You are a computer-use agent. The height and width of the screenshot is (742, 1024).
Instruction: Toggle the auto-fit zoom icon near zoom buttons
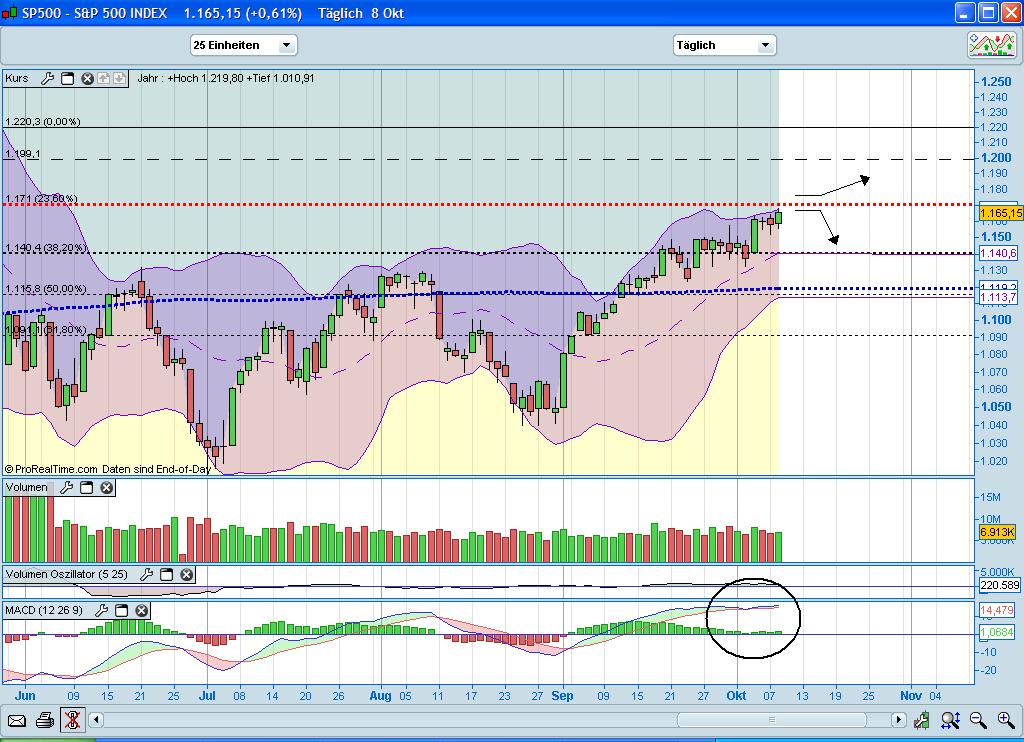(951, 721)
